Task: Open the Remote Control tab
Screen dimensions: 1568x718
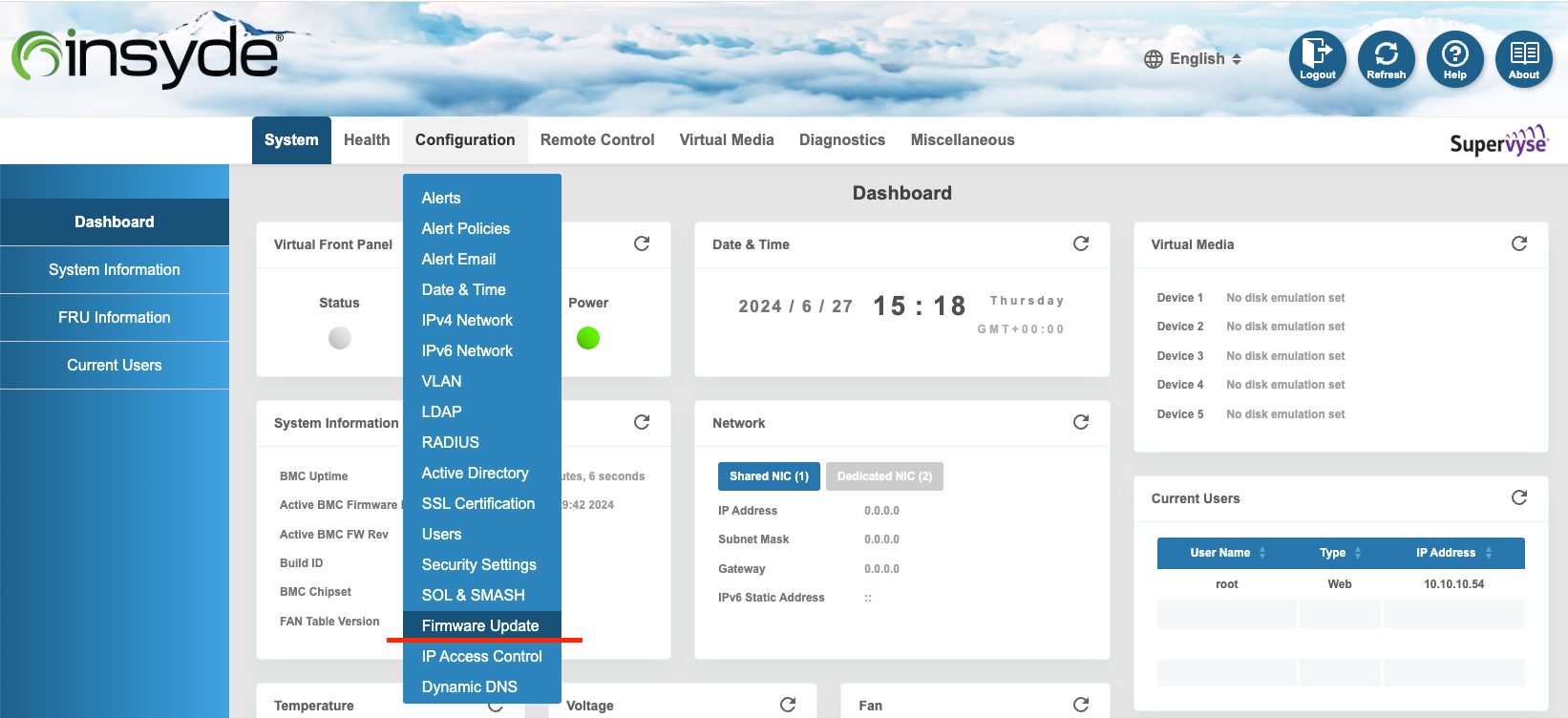Action: click(x=597, y=140)
